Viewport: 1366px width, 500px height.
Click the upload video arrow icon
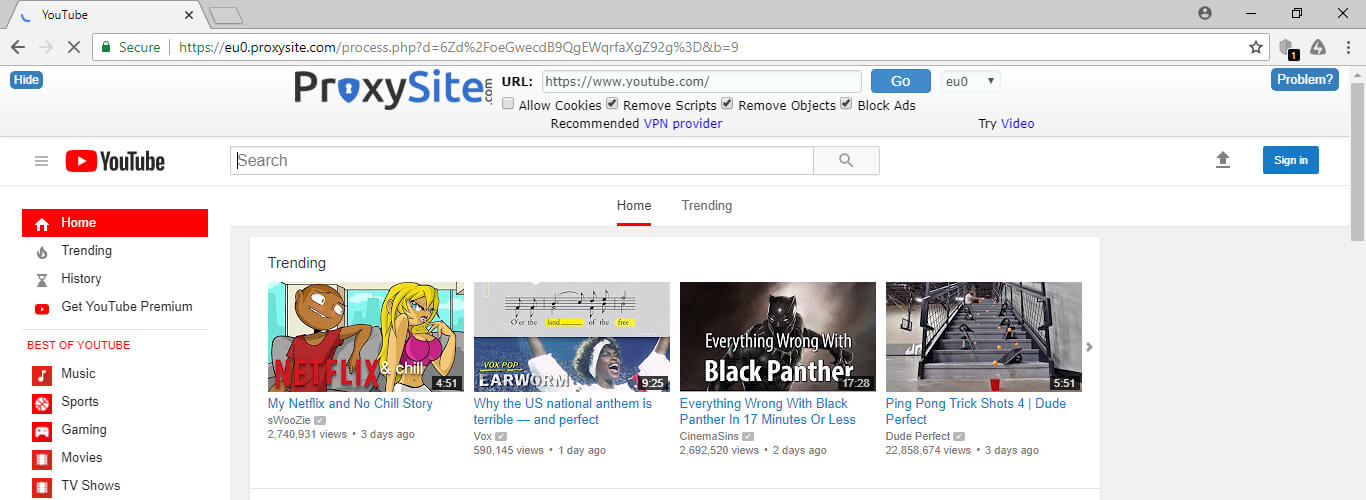point(1222,160)
